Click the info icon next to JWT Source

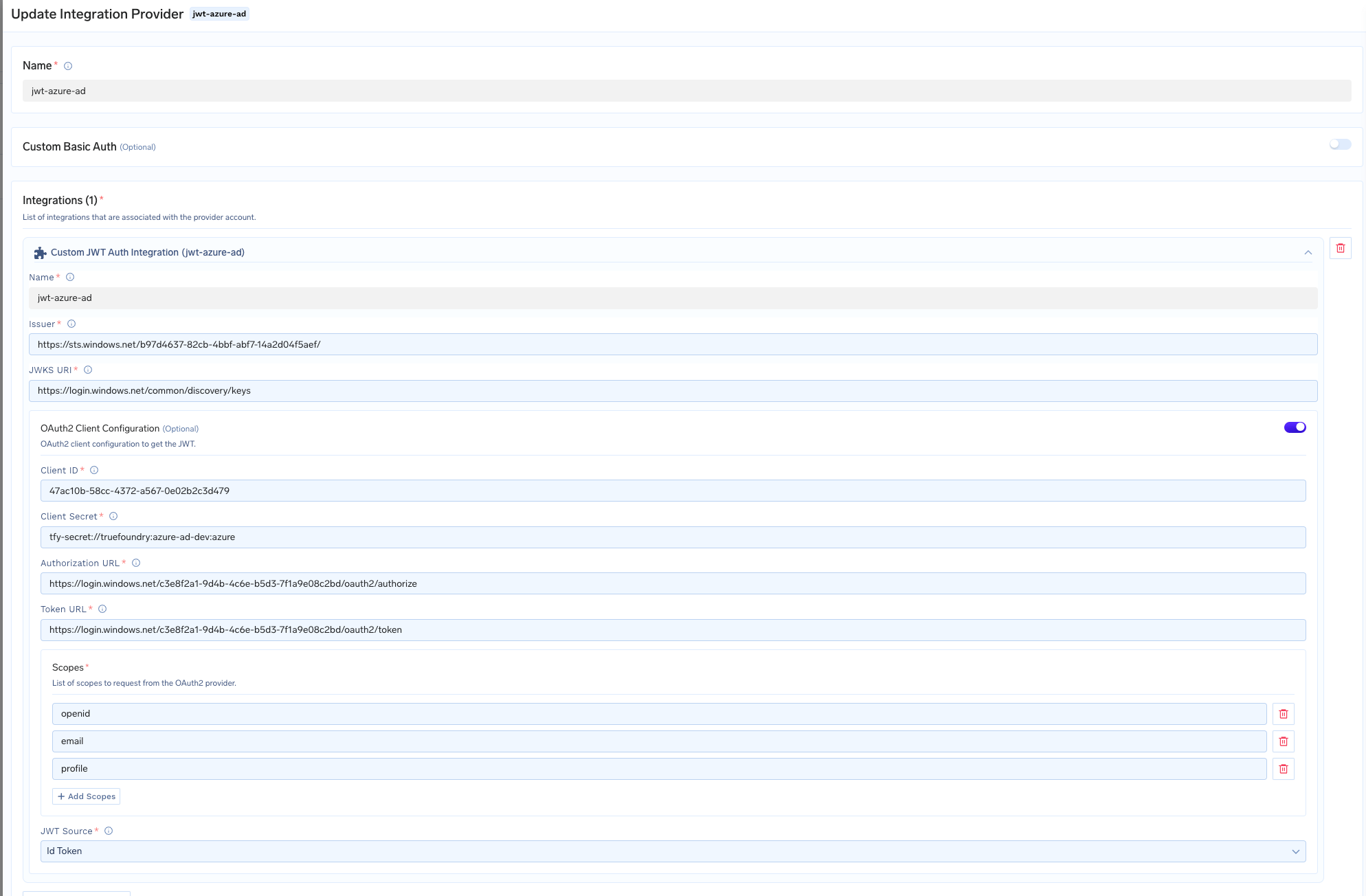109,831
